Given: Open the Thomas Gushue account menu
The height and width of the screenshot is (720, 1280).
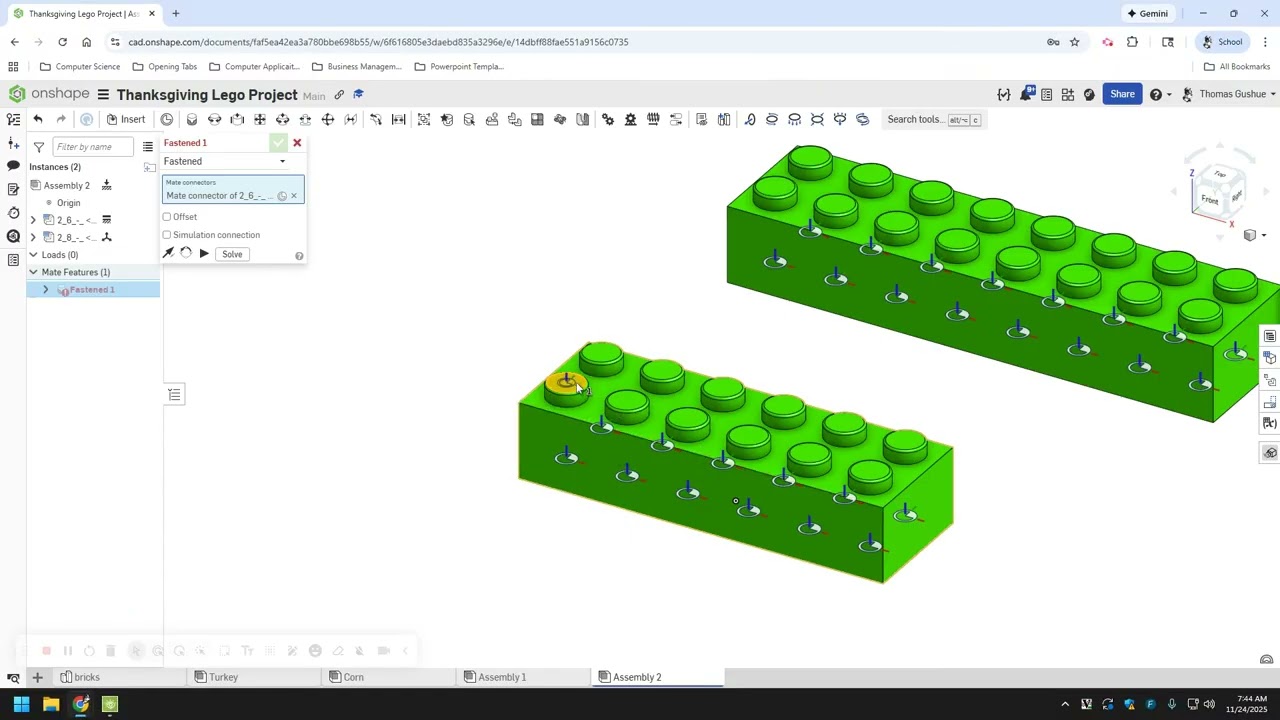Looking at the screenshot, I should tap(1228, 94).
